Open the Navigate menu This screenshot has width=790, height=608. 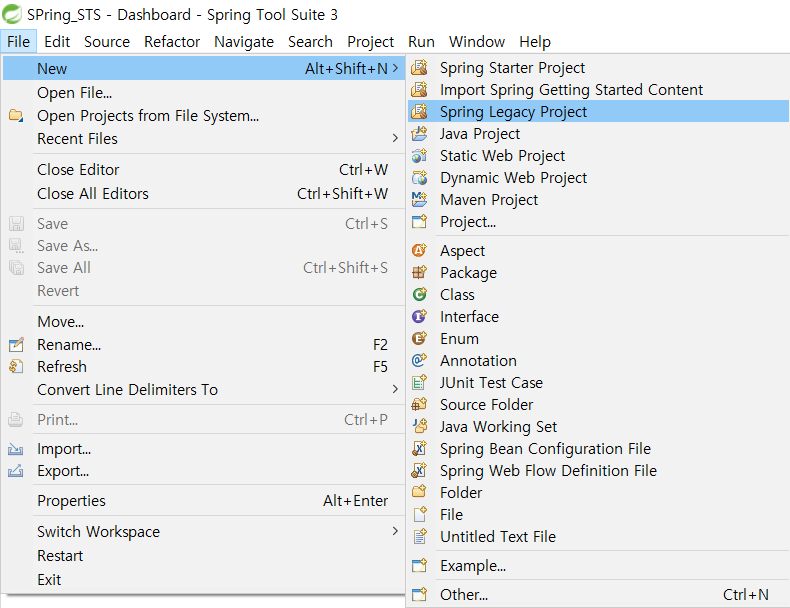point(244,41)
